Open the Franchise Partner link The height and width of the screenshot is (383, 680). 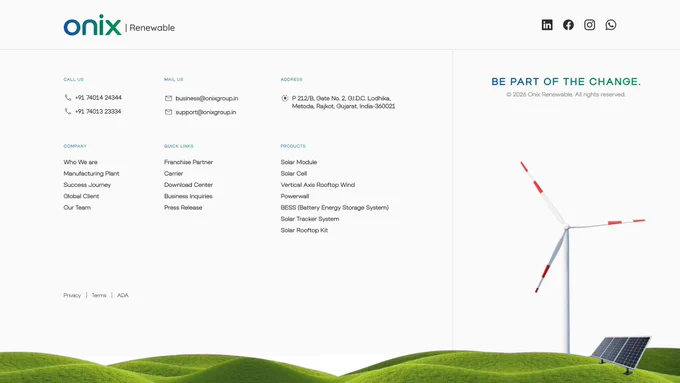tap(188, 162)
